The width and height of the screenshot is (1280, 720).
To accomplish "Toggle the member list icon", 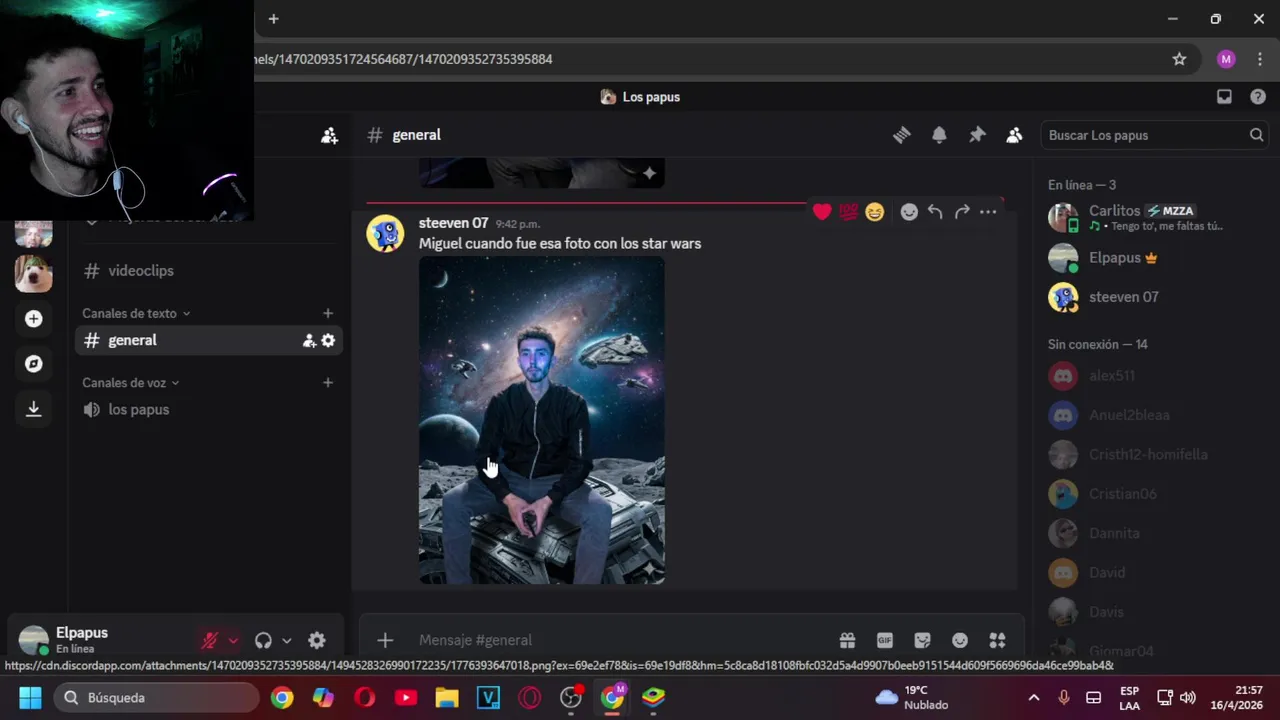I will 1014,135.
